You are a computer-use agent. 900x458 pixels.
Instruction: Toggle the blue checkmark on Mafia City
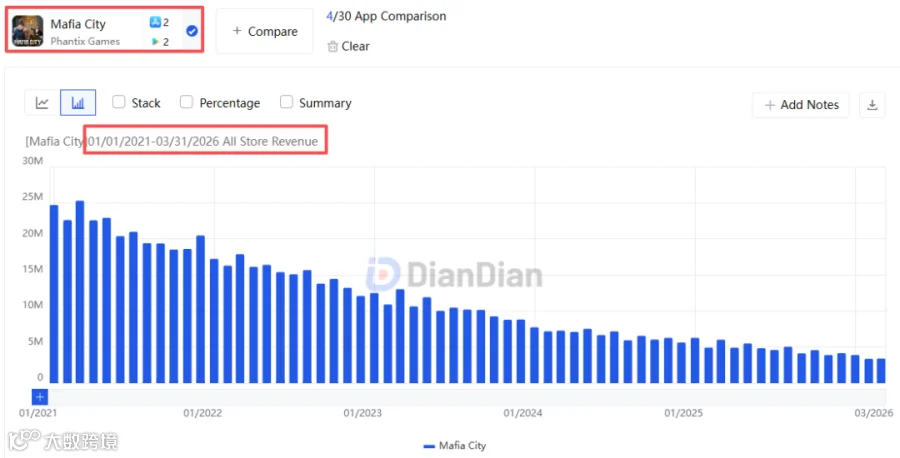192,31
